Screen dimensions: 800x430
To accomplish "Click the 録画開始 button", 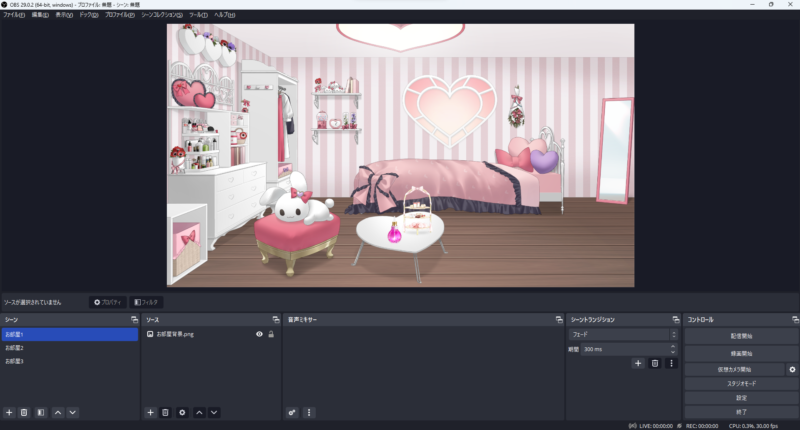I will tap(741, 354).
